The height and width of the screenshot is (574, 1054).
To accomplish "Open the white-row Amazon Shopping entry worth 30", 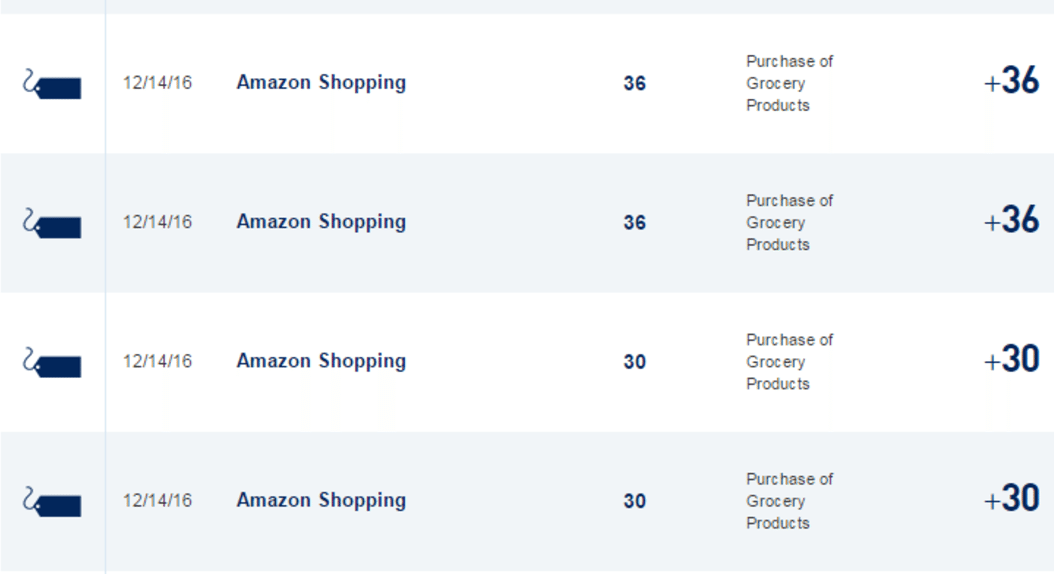I will click(x=321, y=361).
